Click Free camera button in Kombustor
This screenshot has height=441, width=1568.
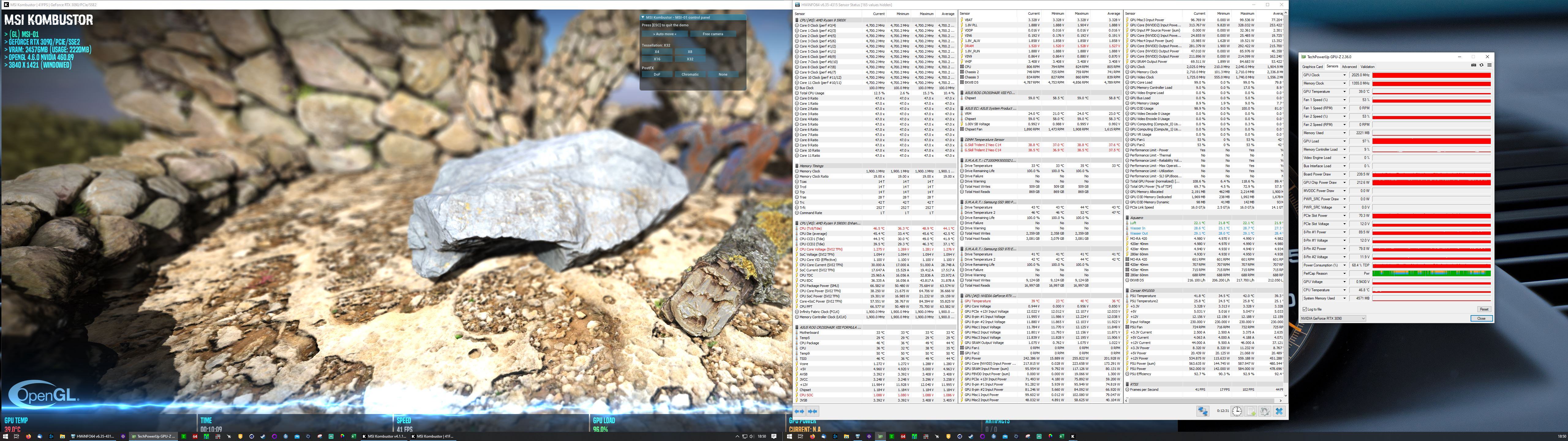(x=713, y=34)
